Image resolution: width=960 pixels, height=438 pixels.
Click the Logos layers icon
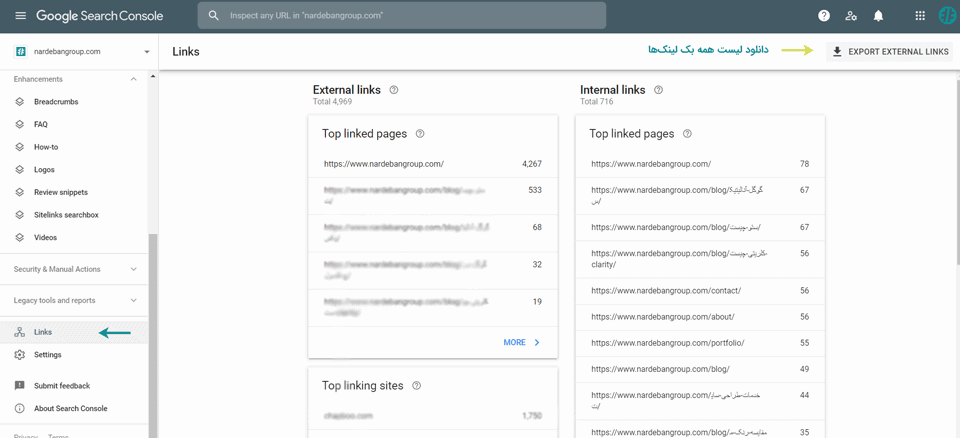(20, 170)
